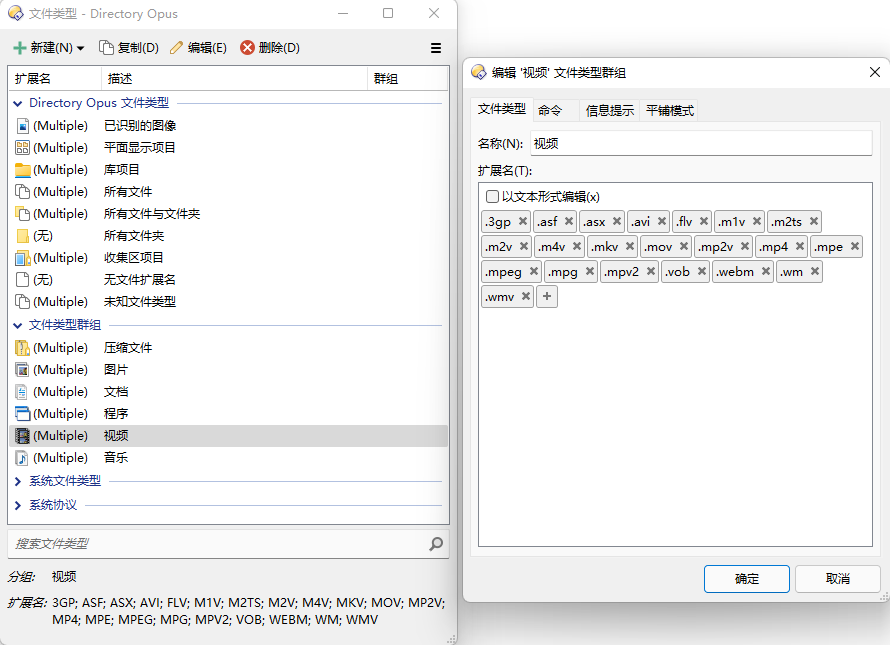This screenshot has width=890, height=645.
Task: Remove the .mpg extension tag
Action: 590,271
